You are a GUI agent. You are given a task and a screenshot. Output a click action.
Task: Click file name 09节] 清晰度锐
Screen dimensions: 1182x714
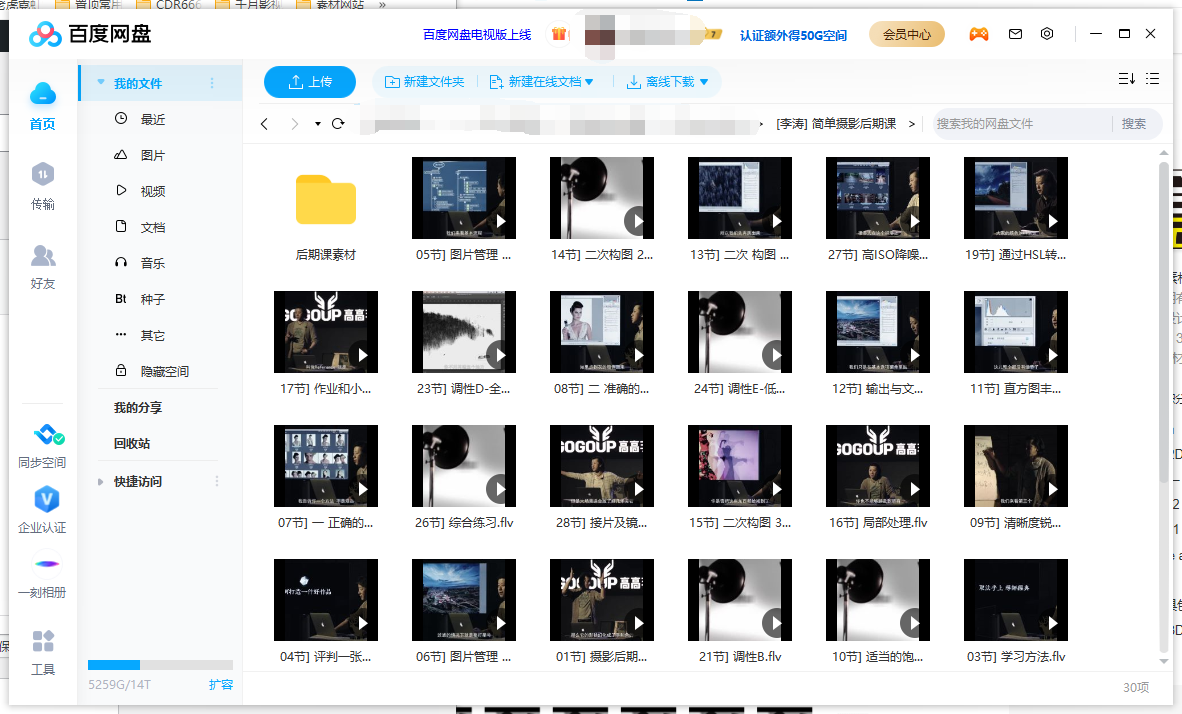pos(1015,522)
